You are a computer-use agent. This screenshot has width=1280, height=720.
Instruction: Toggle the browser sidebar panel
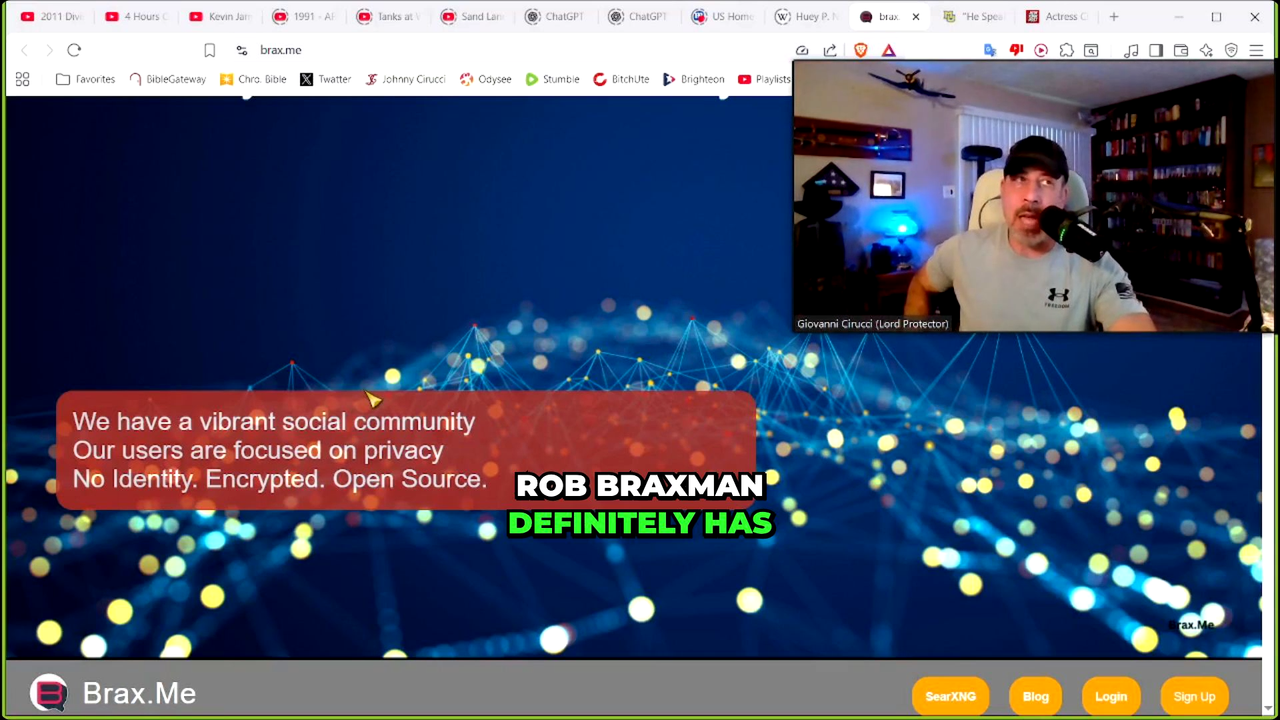(x=1156, y=50)
